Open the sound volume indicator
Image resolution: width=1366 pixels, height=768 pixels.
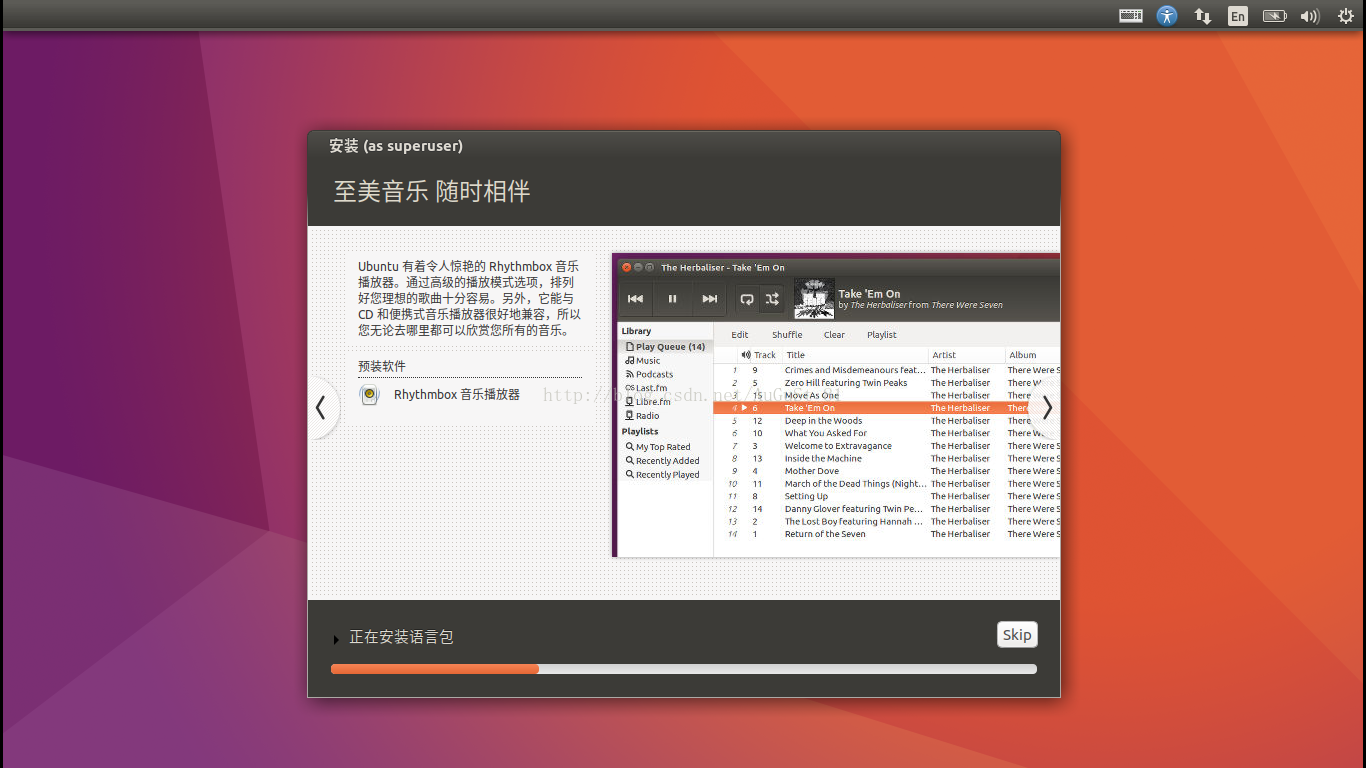[1310, 16]
